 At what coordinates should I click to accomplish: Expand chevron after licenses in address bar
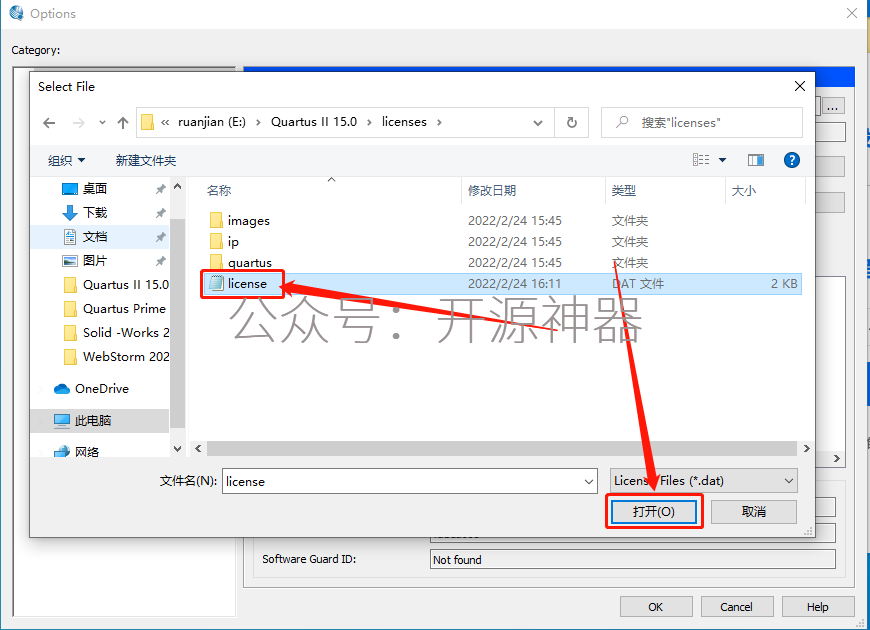[x=439, y=122]
